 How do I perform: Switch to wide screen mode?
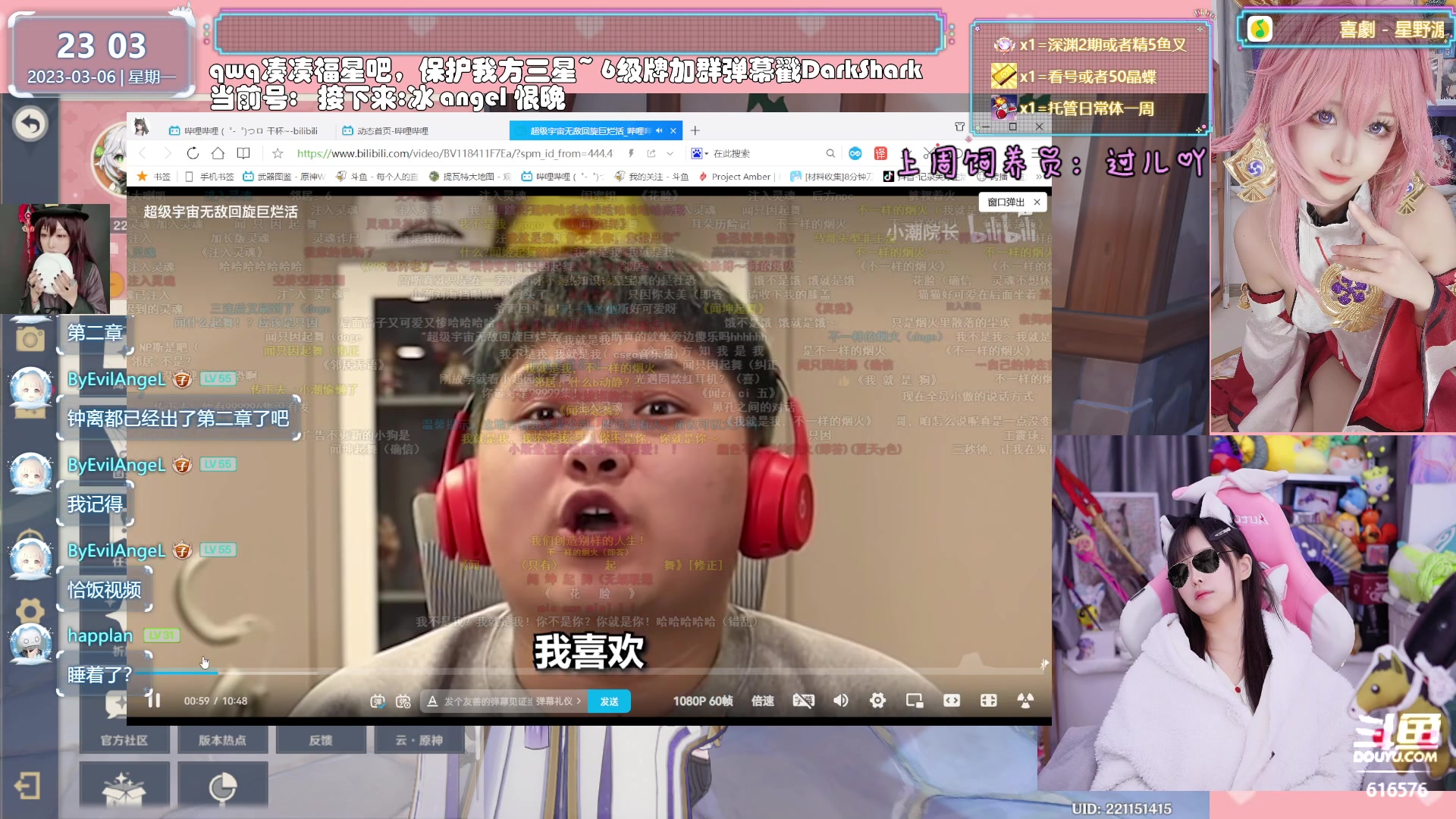(x=952, y=701)
